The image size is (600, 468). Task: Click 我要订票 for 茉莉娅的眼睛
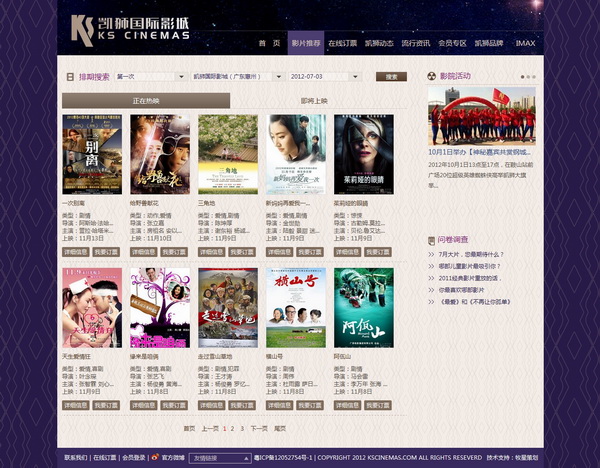[x=378, y=252]
